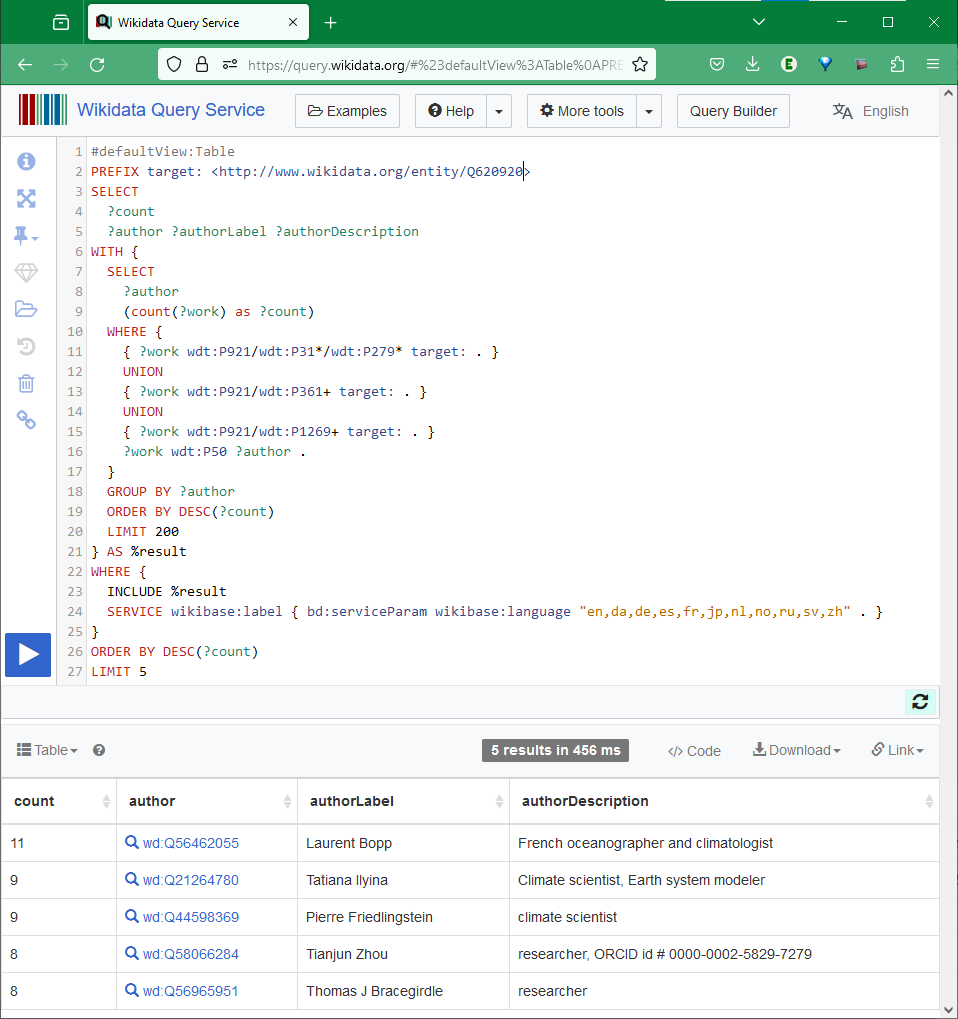
Task: Open wd:Q56462055 author link
Action: tap(190, 843)
